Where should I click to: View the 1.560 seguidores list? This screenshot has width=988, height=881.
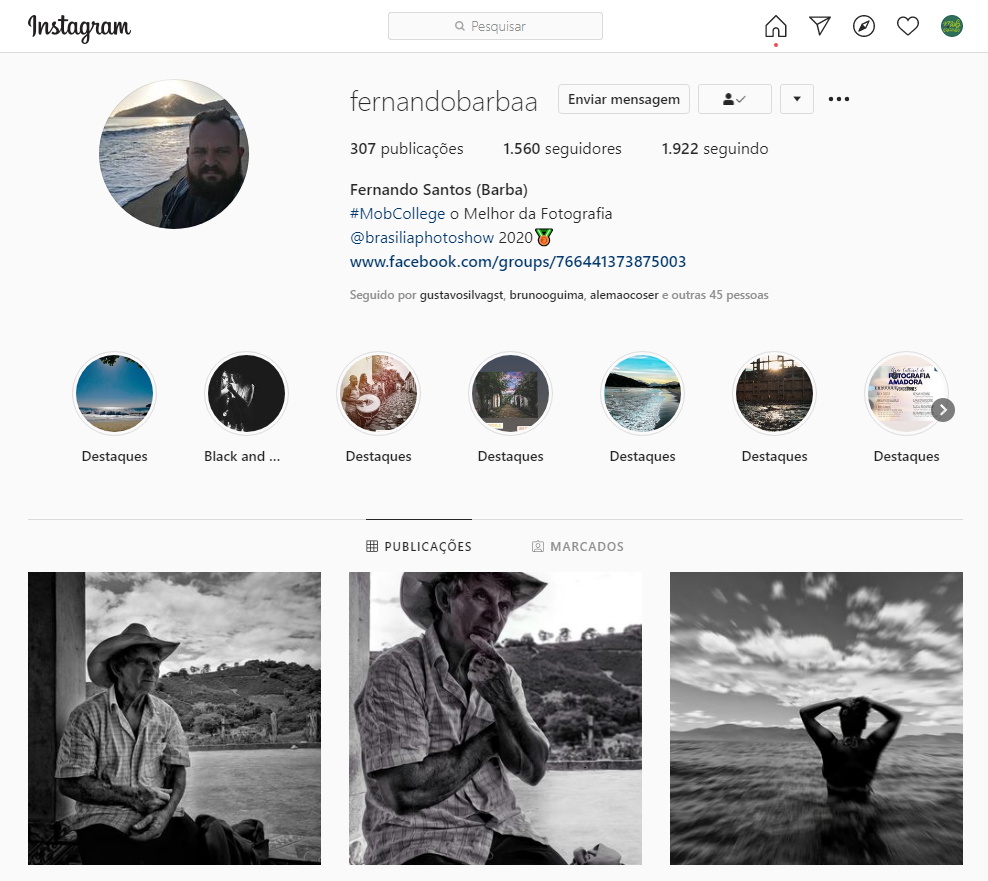click(x=562, y=149)
